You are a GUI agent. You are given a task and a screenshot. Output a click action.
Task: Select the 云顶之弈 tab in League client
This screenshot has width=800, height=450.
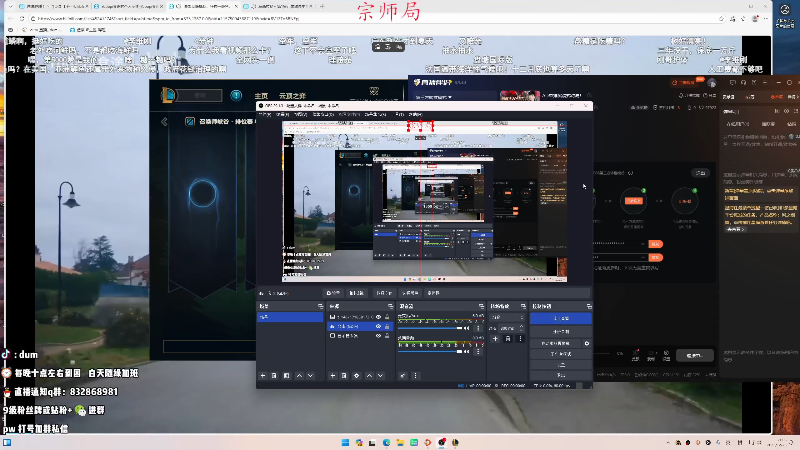292,96
